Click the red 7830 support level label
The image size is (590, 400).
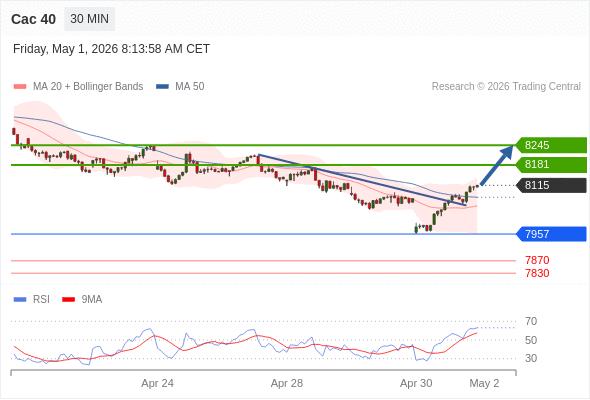[x=537, y=273]
